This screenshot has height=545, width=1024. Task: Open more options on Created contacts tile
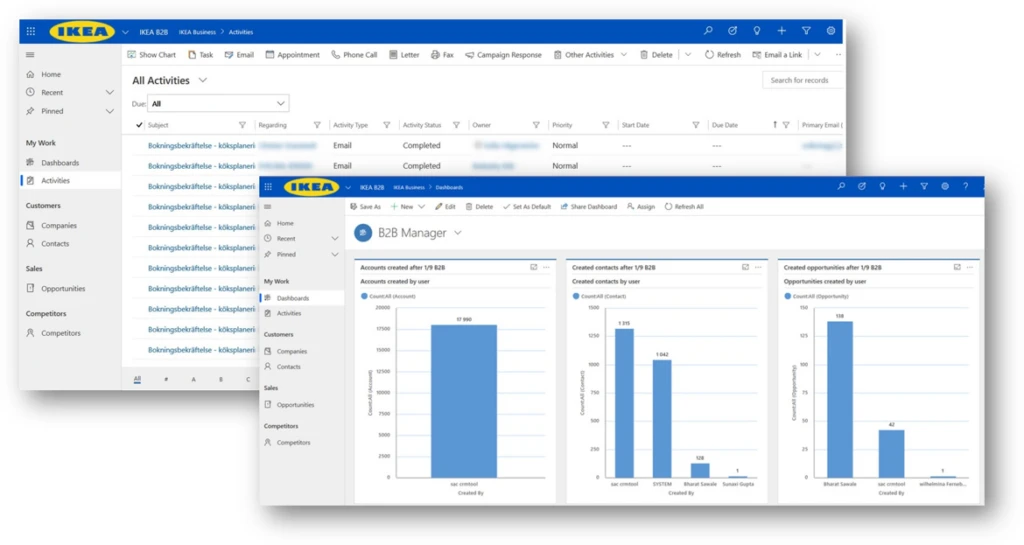coord(758,267)
